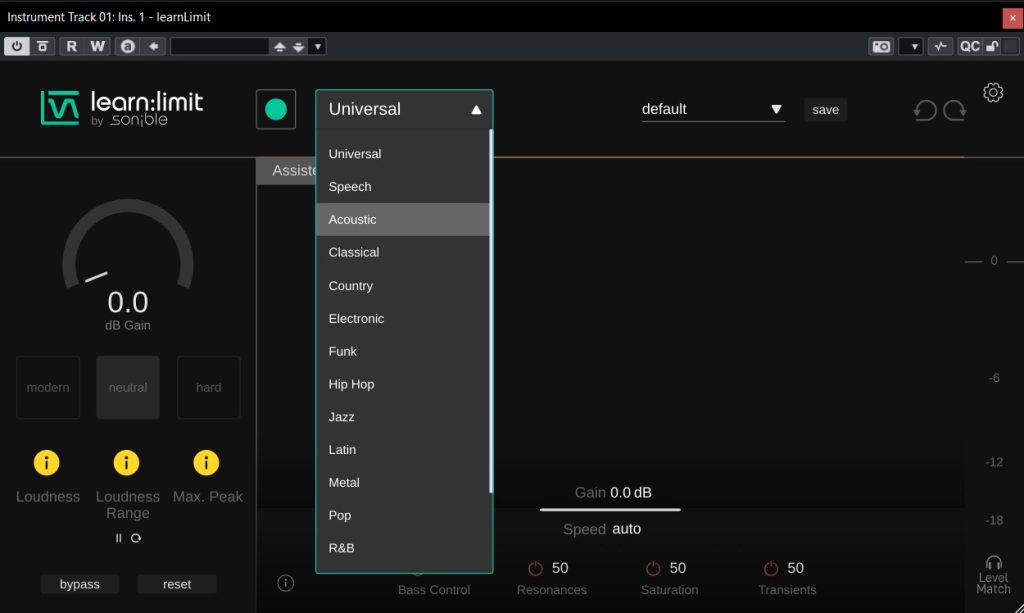Select the modern style button
The image size is (1024, 613).
(x=48, y=387)
